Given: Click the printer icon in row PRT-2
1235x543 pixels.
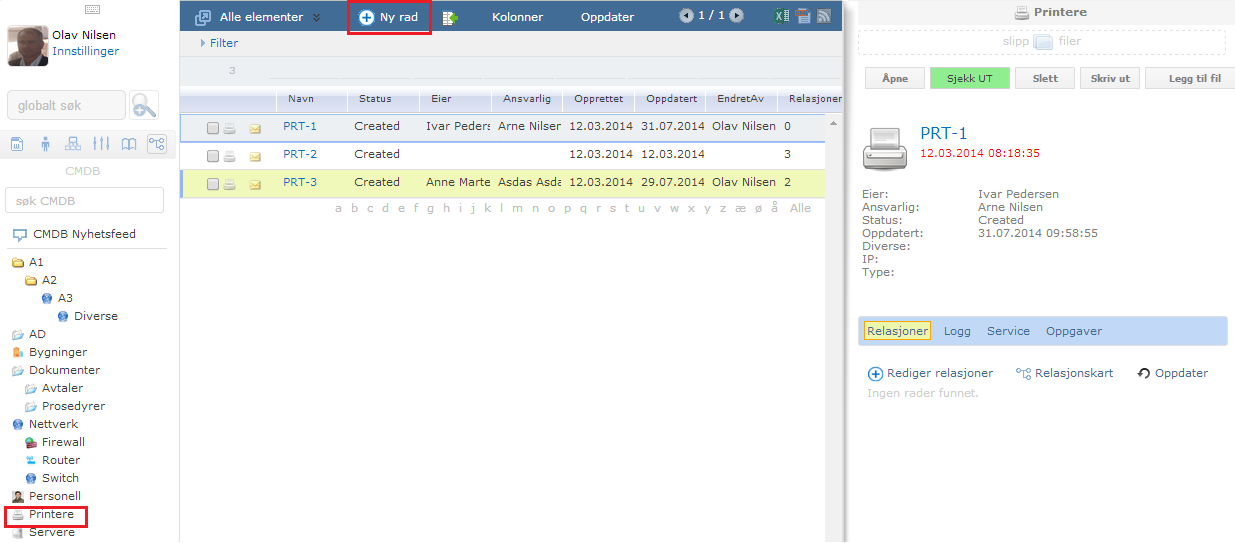Looking at the screenshot, I should pos(230,156).
